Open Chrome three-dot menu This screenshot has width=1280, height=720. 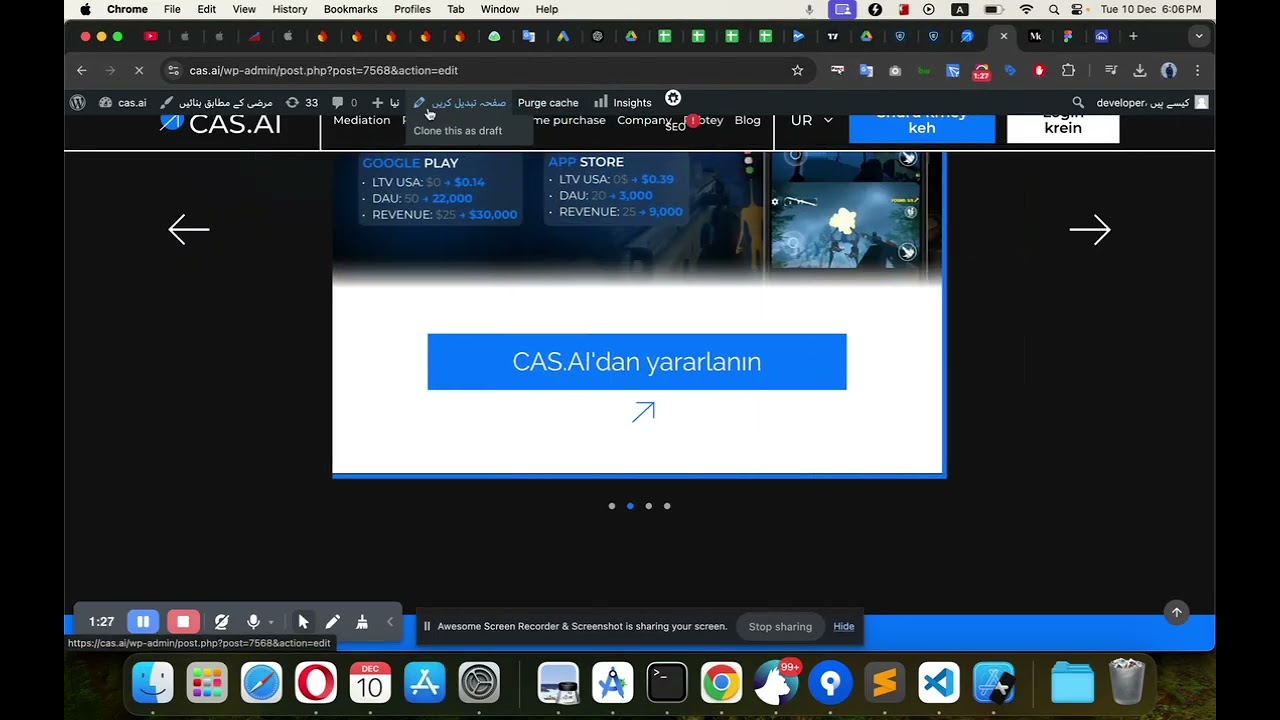(1197, 70)
